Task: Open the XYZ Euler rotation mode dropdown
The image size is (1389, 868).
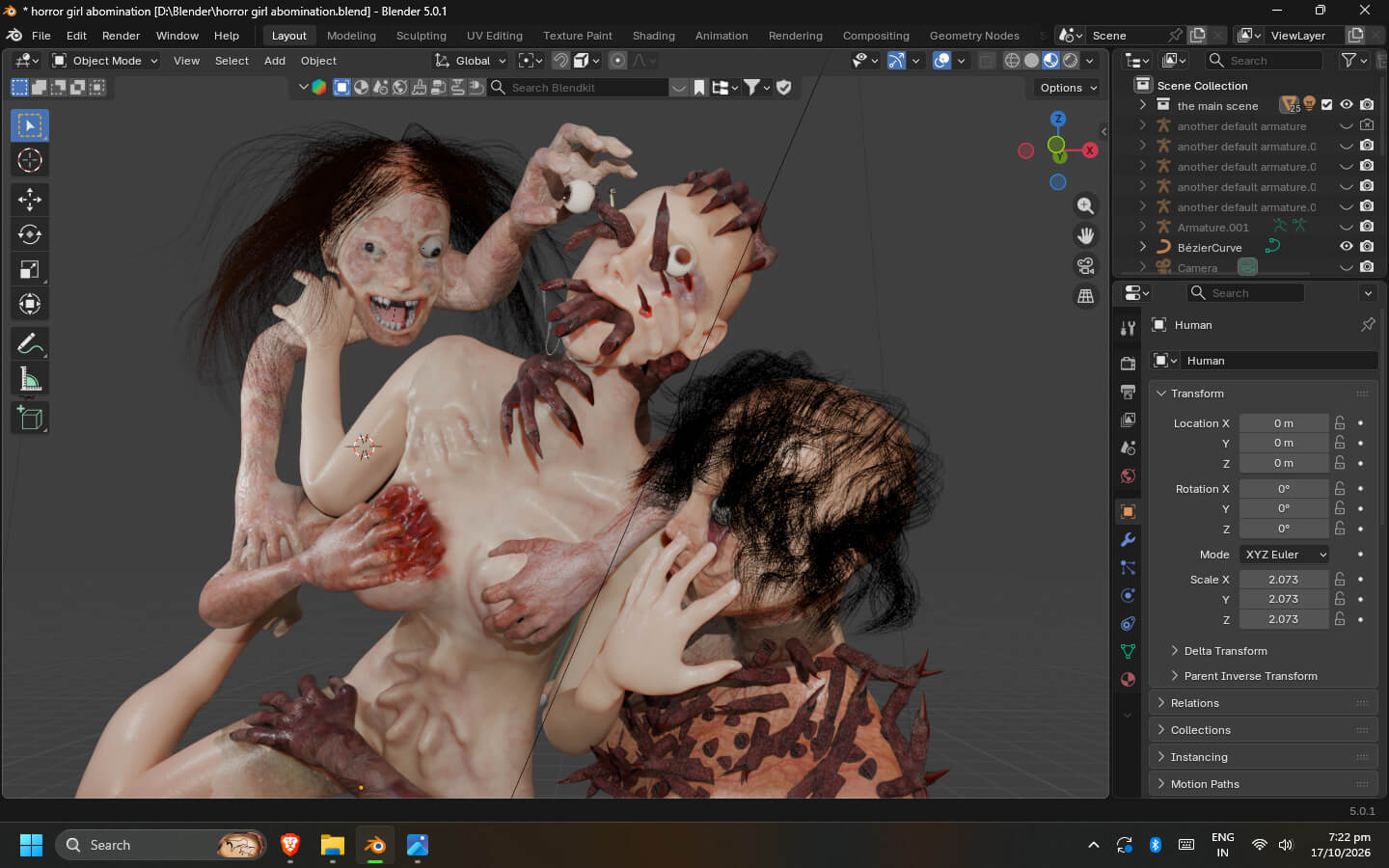Action: pos(1284,555)
